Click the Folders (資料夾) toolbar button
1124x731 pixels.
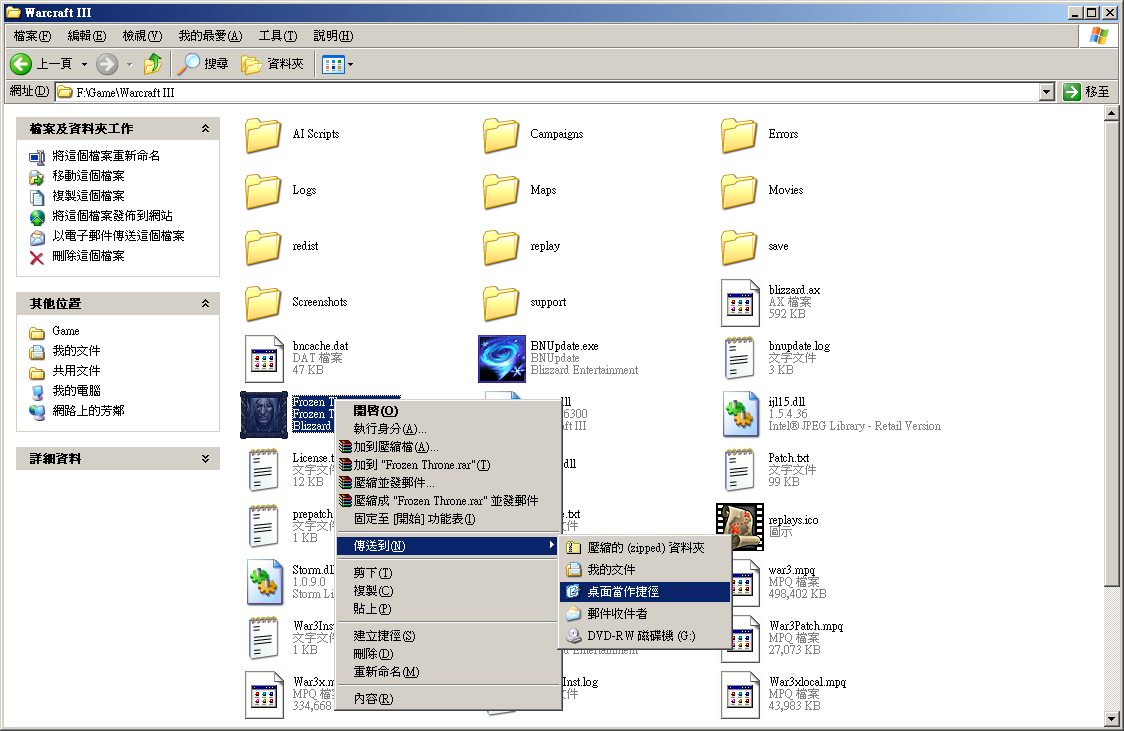pyautogui.click(x=273, y=64)
